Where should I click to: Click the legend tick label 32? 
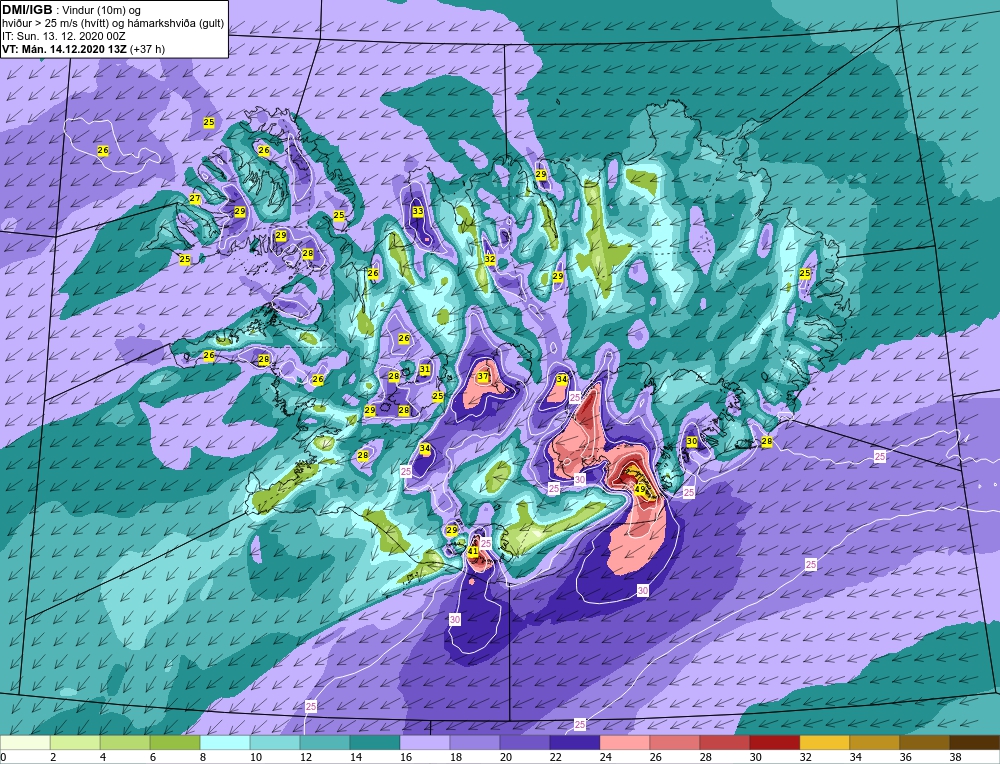point(805,757)
